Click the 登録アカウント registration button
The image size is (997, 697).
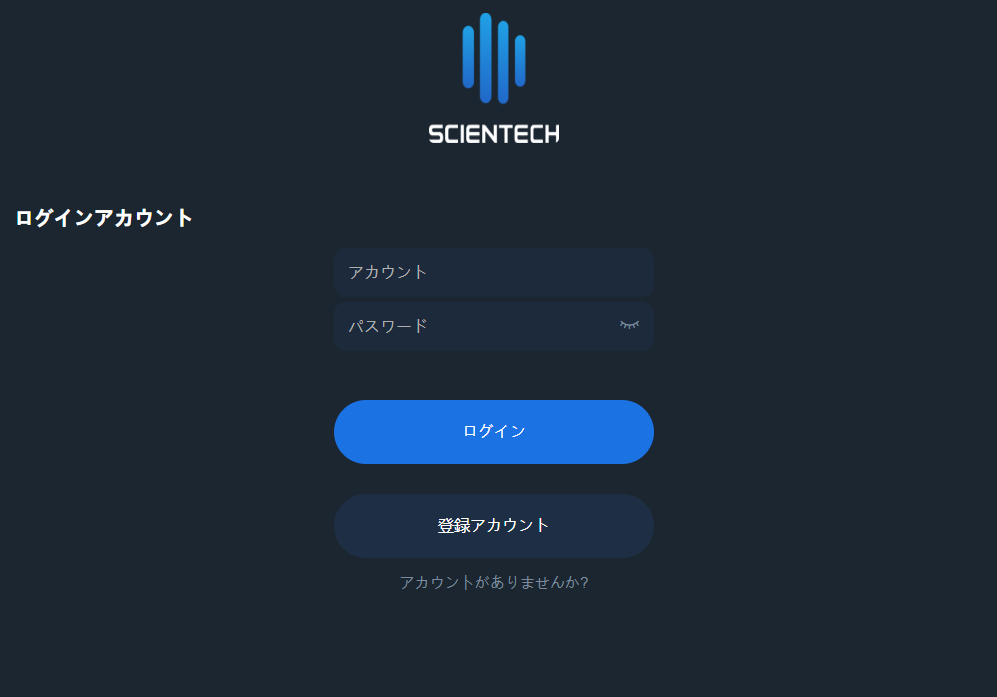point(494,525)
